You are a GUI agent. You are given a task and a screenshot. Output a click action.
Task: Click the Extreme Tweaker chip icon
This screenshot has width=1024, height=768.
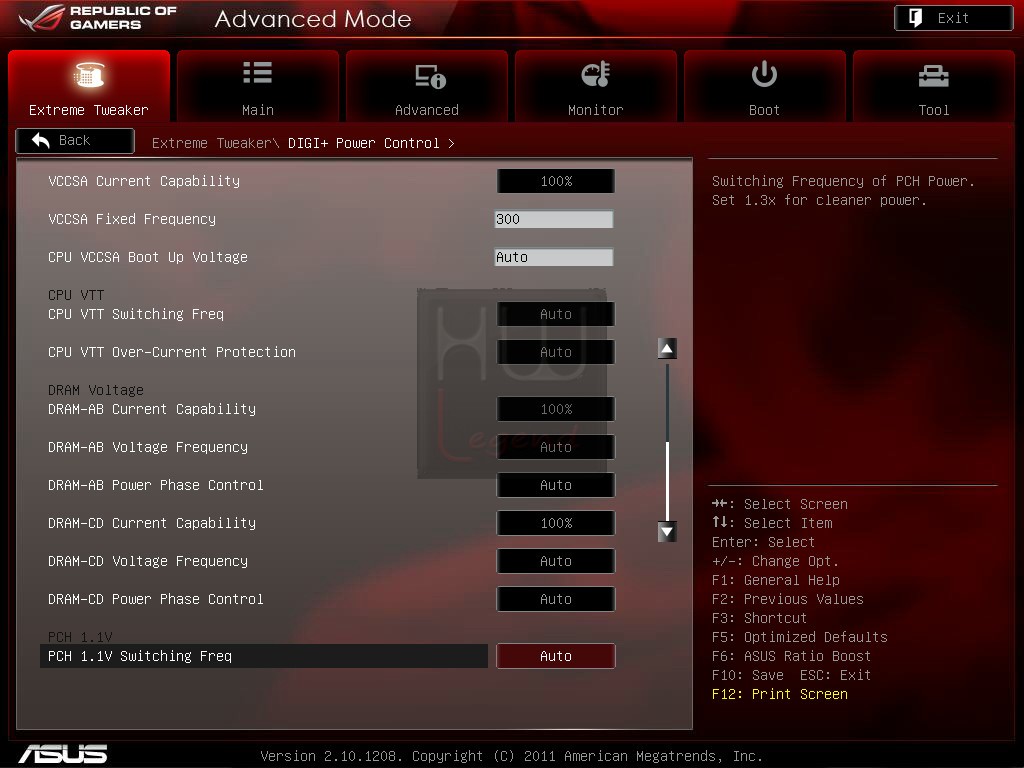89,74
